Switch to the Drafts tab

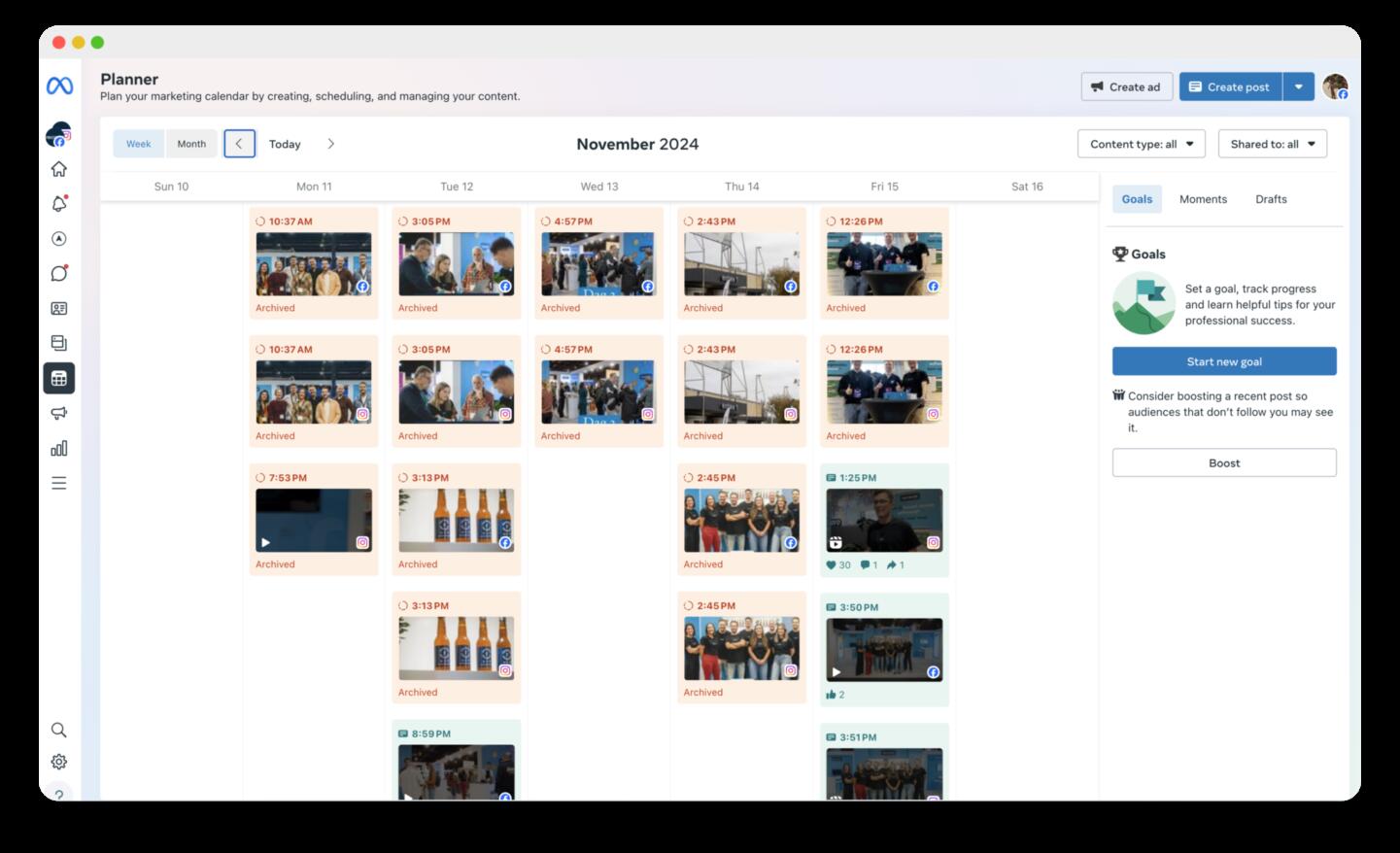1271,199
